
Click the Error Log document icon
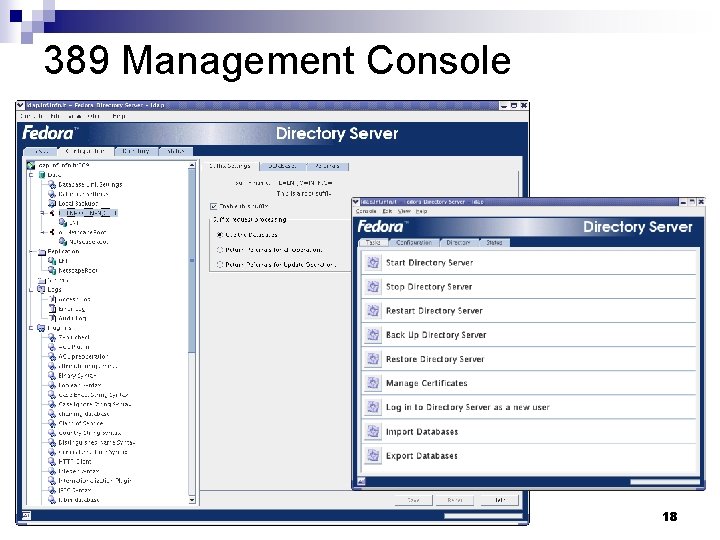[x=52, y=309]
